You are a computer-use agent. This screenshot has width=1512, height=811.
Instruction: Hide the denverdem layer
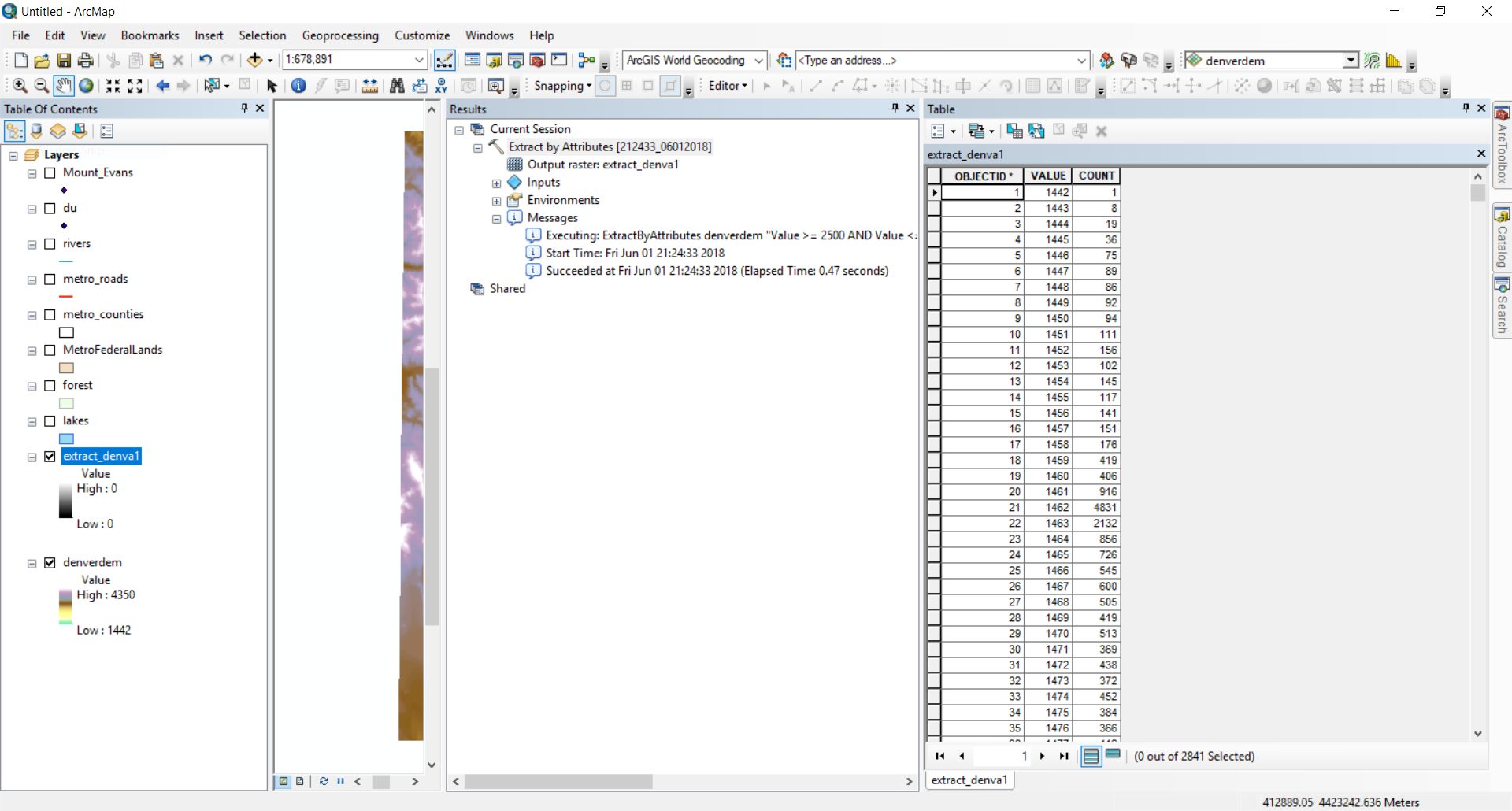(50, 563)
